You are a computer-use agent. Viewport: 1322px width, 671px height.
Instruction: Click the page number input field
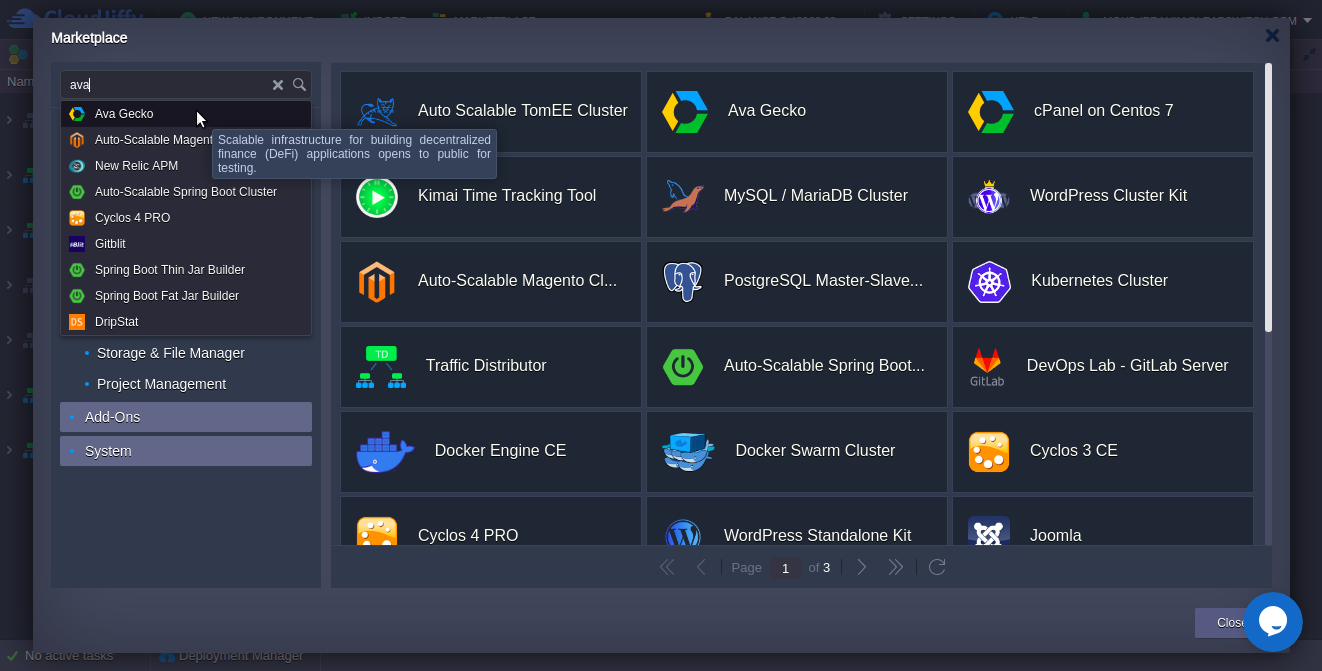click(x=785, y=568)
